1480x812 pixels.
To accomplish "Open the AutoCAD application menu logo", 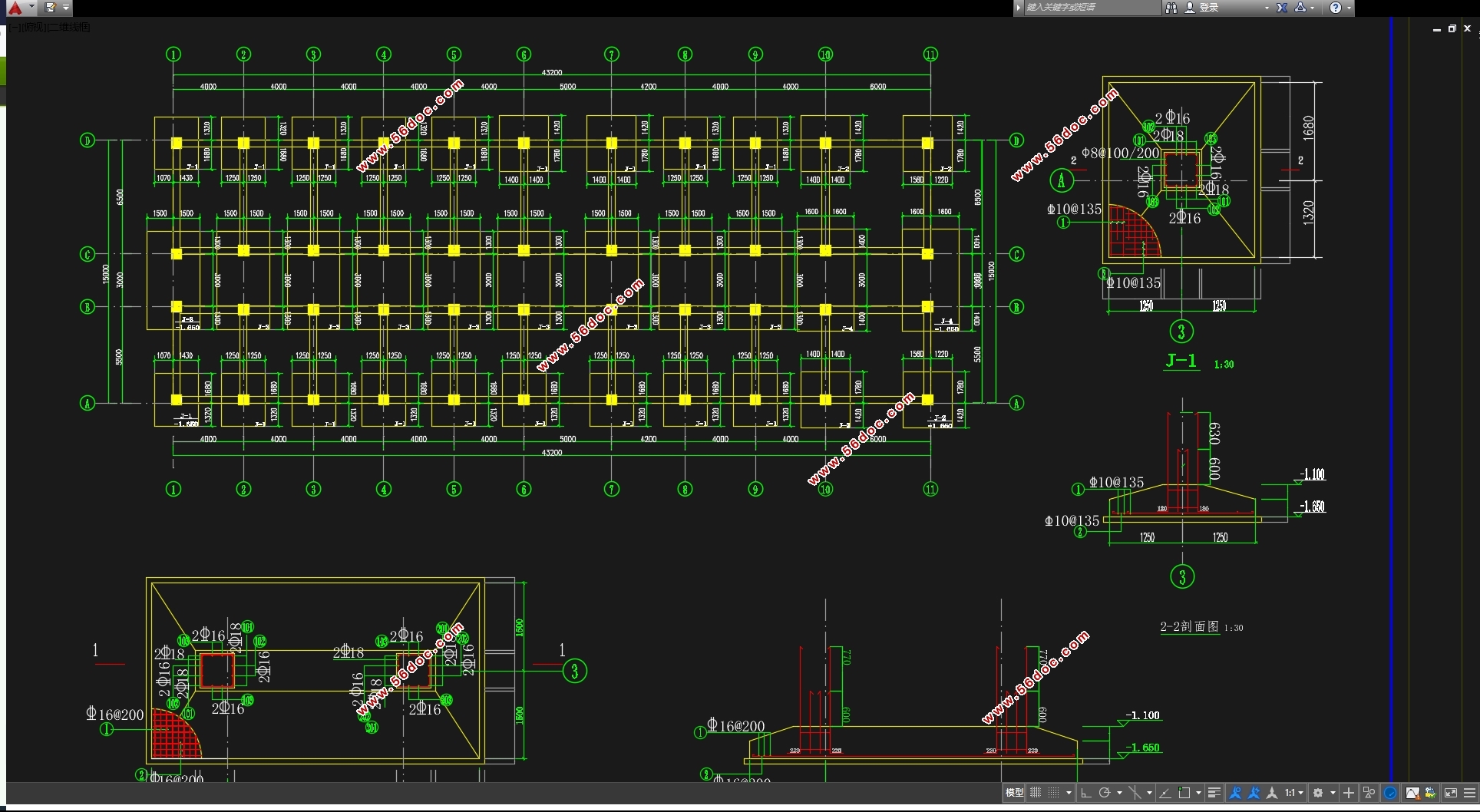I will click(x=15, y=8).
